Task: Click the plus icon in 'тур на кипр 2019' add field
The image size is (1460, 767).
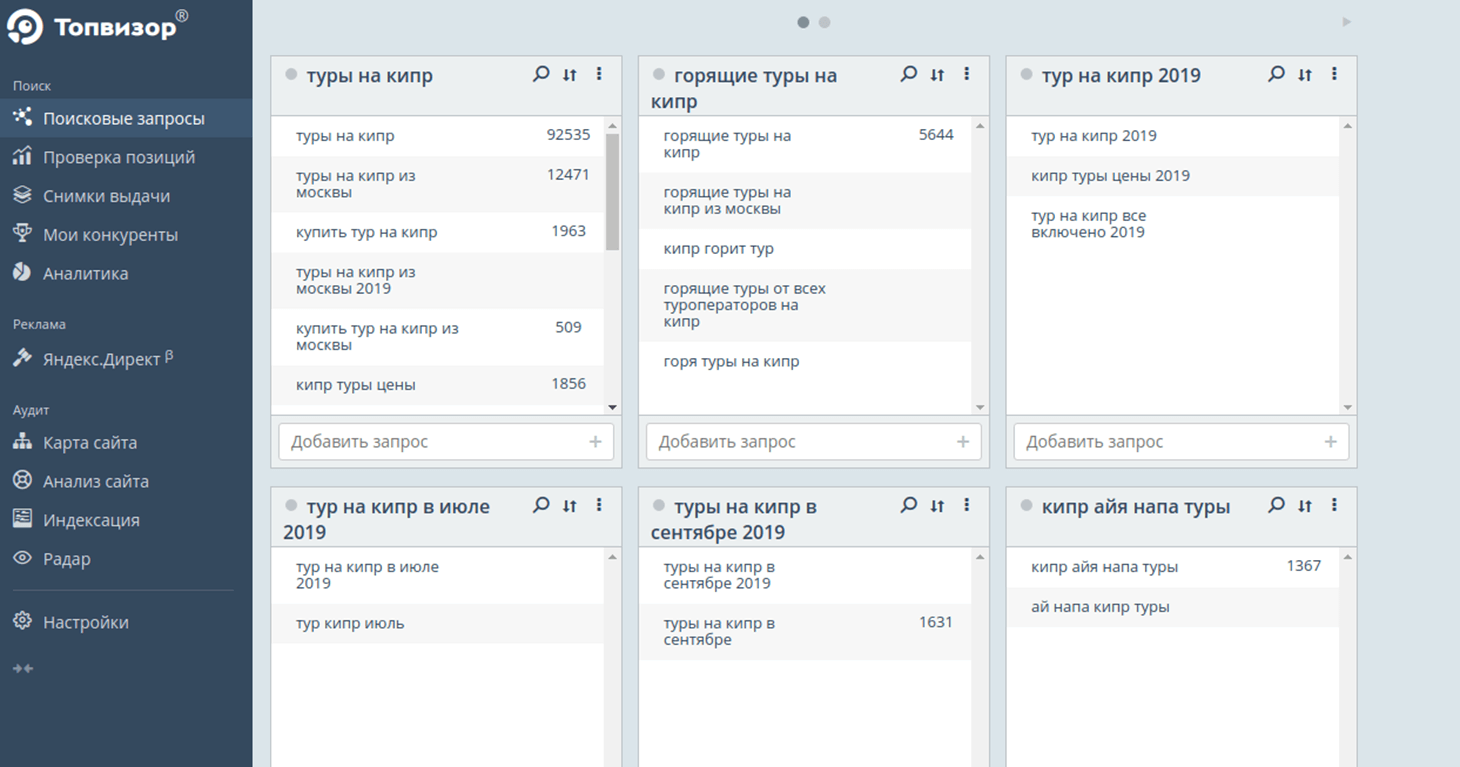Action: click(x=1330, y=442)
